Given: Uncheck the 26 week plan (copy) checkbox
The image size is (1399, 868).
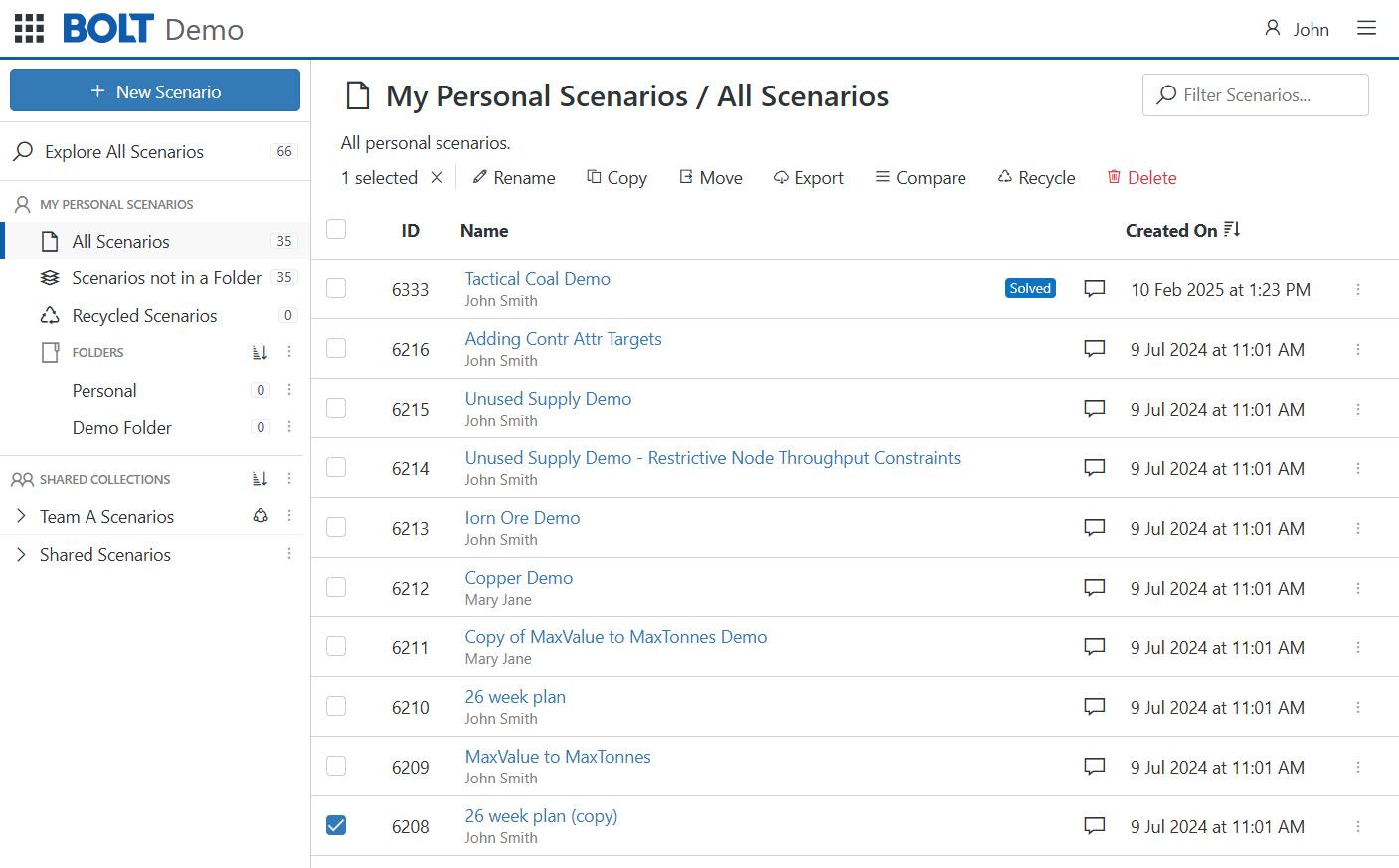Looking at the screenshot, I should coord(336,825).
